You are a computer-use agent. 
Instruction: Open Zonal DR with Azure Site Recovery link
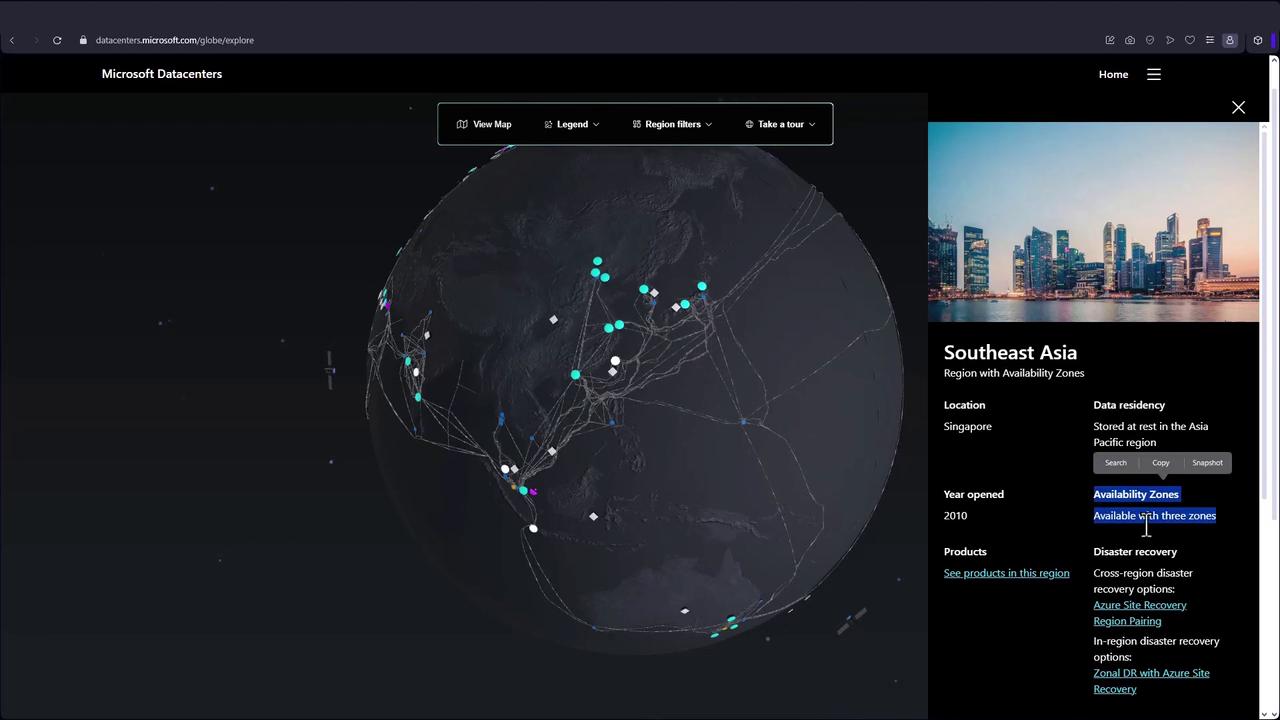click(1151, 681)
